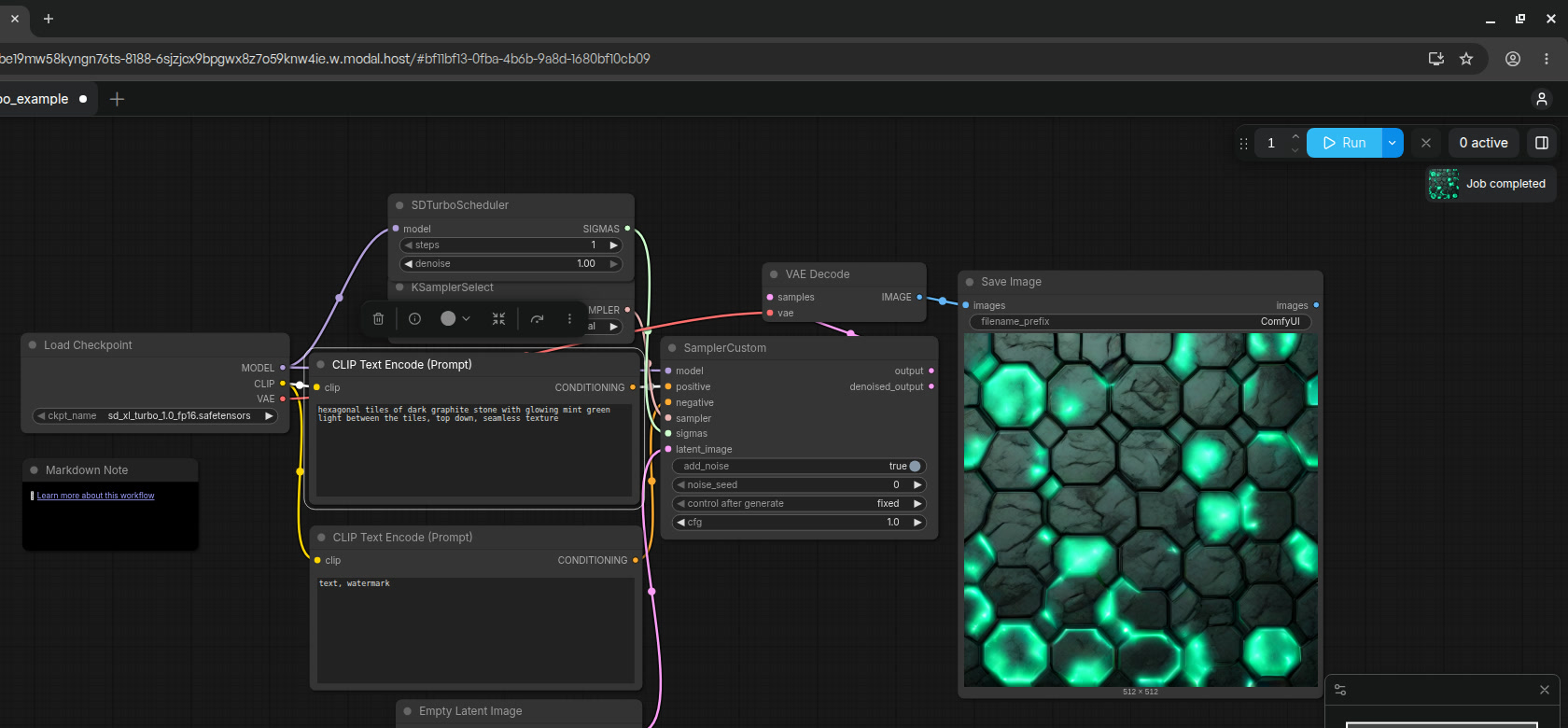Click the Job completed thumbnail image
This screenshot has width=1568, height=728.
1444,184
